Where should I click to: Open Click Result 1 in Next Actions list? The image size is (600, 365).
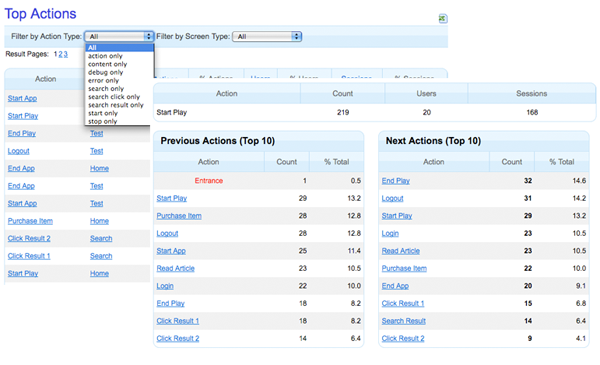click(x=403, y=303)
